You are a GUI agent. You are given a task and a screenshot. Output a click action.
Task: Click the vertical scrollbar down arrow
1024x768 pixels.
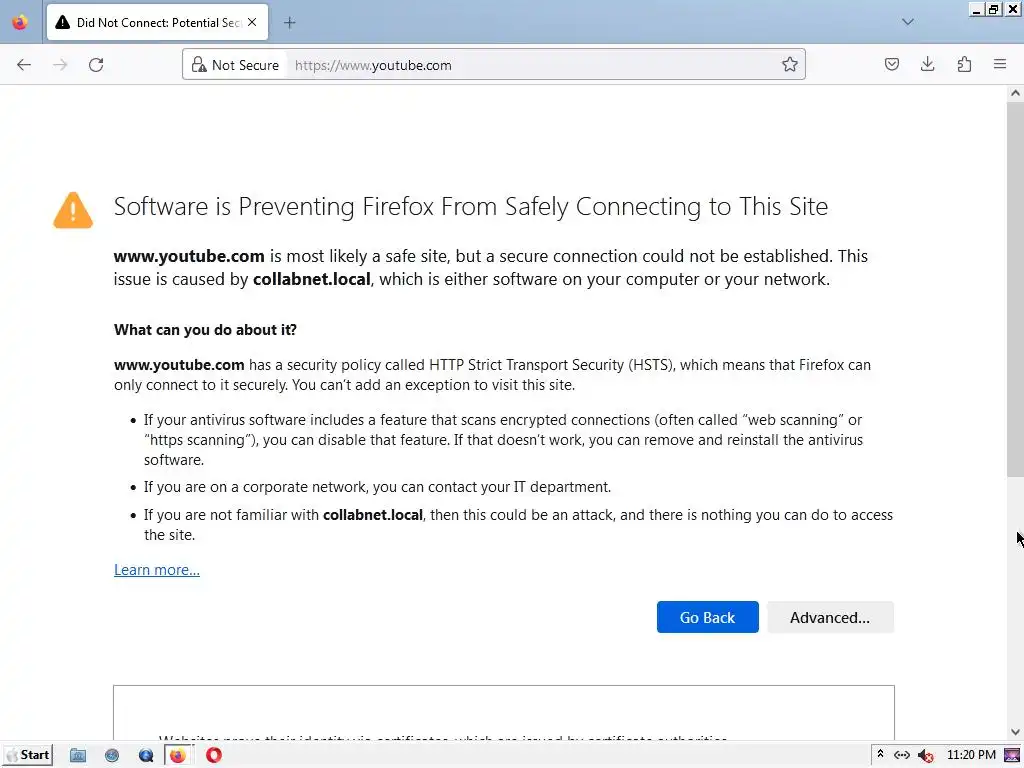pos(1015,731)
